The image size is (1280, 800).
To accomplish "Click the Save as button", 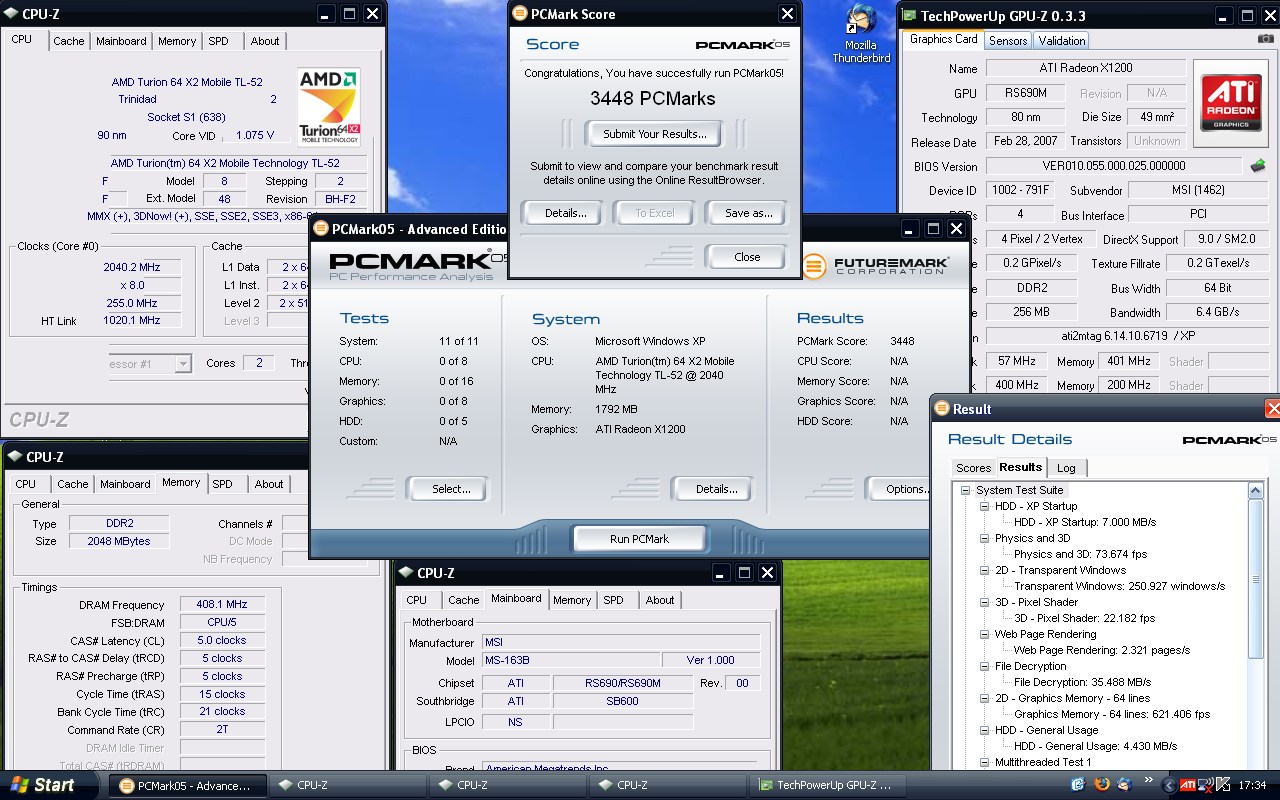I will pos(749,213).
